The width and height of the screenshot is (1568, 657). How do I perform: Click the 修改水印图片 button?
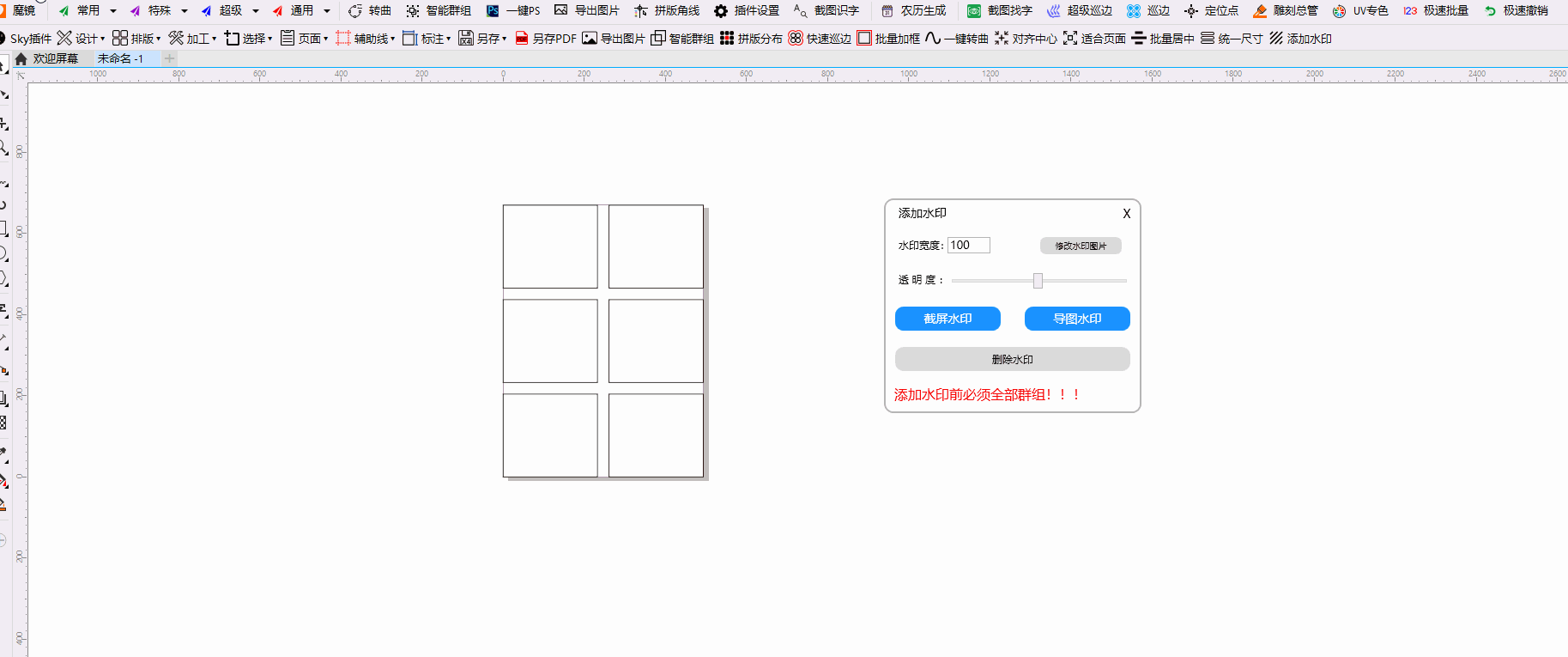pyautogui.click(x=1081, y=246)
